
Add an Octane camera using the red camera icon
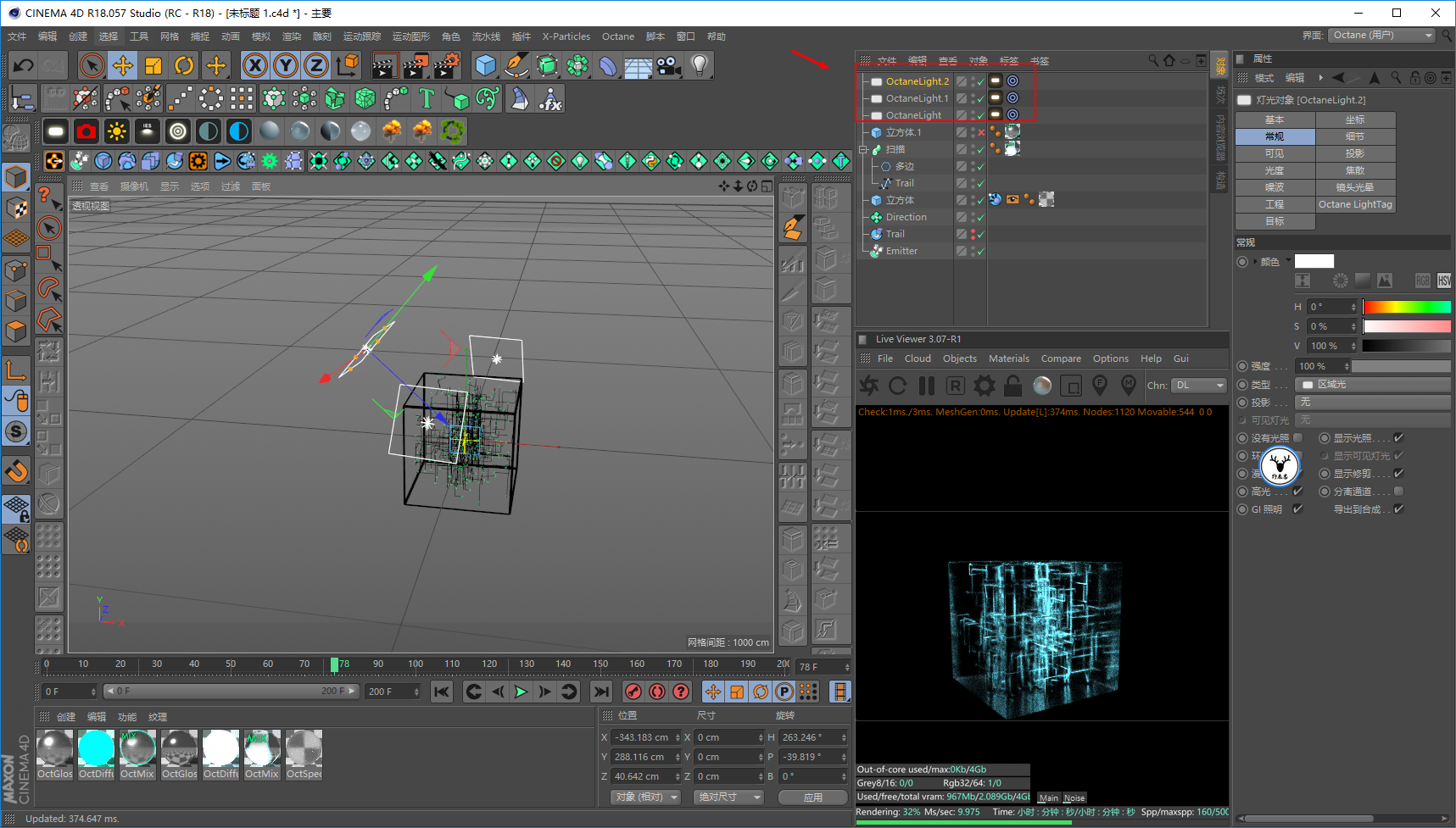[86, 131]
